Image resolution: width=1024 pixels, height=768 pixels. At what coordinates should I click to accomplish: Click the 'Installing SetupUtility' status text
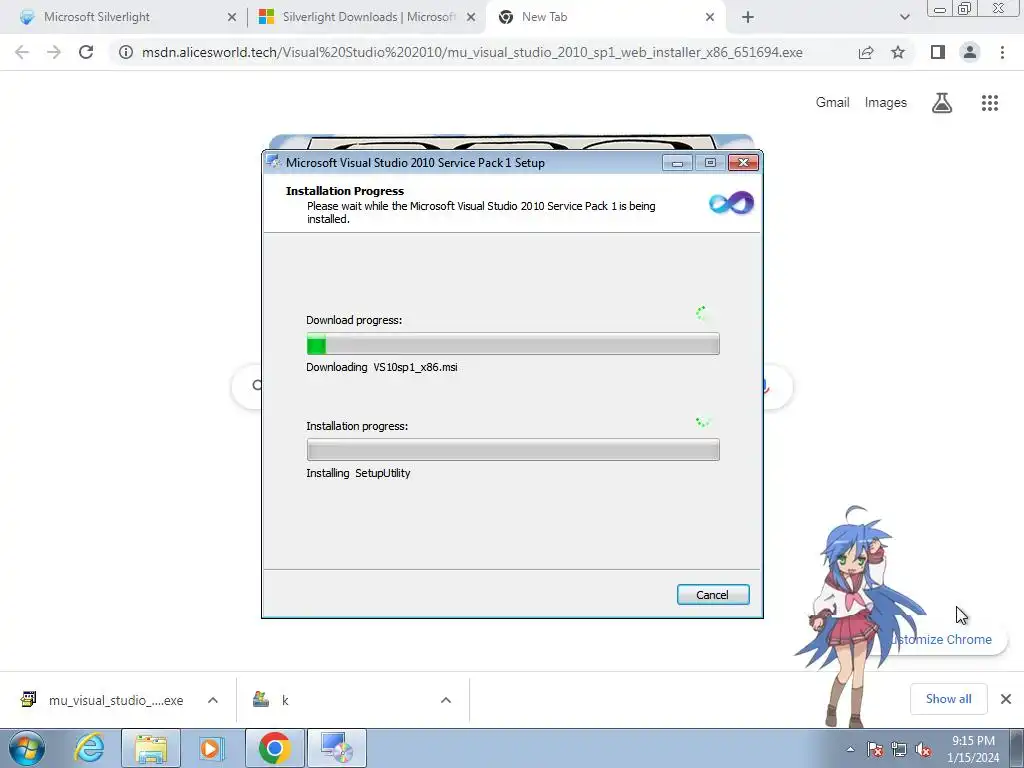358,473
